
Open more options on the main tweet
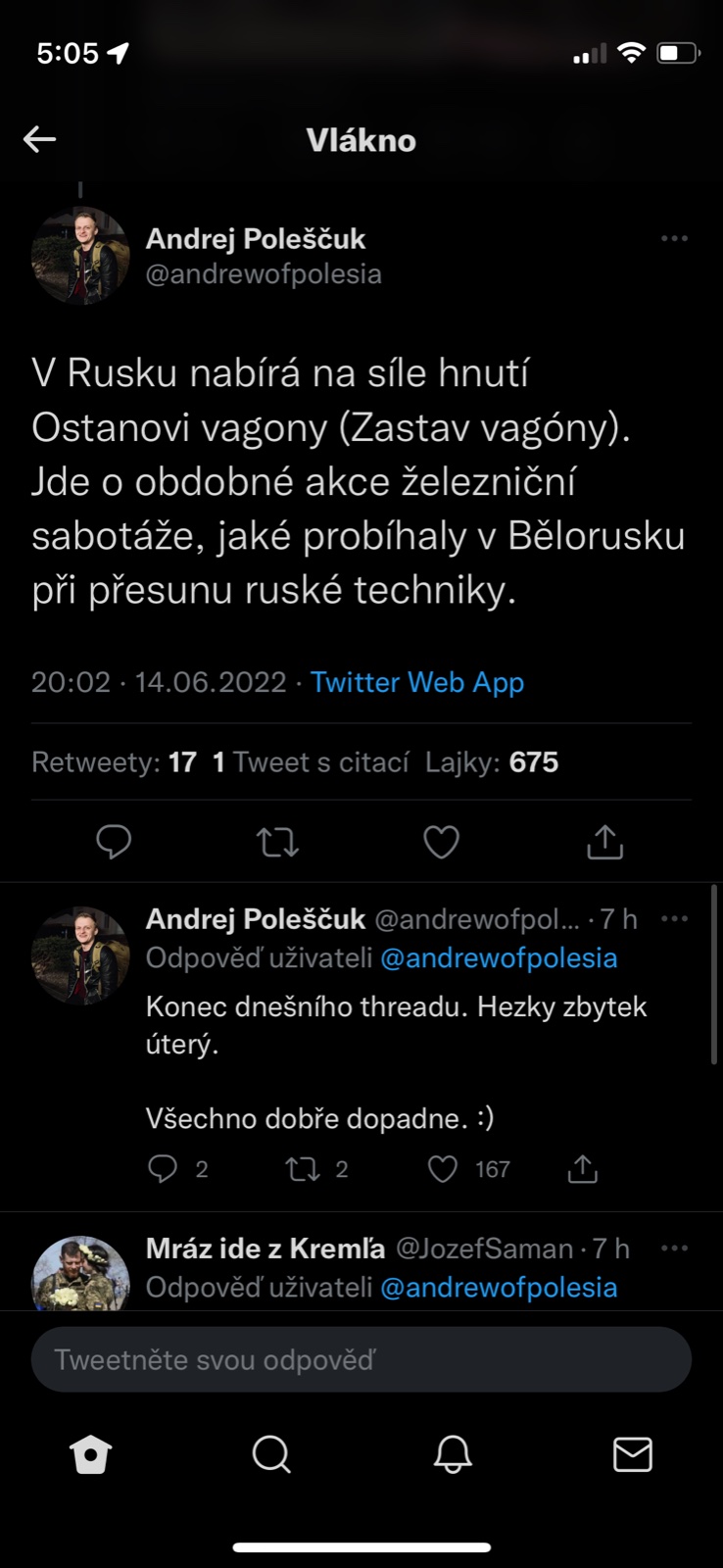tap(674, 238)
